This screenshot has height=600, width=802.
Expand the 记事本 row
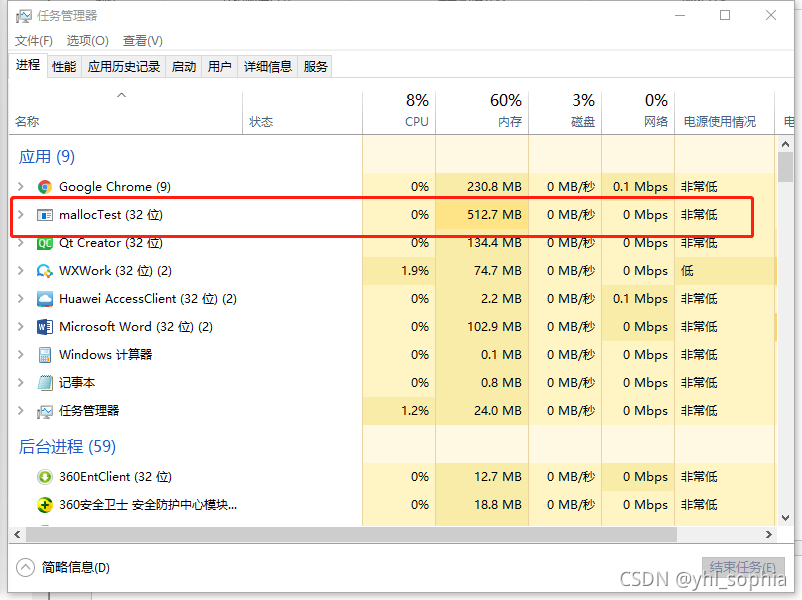point(21,383)
